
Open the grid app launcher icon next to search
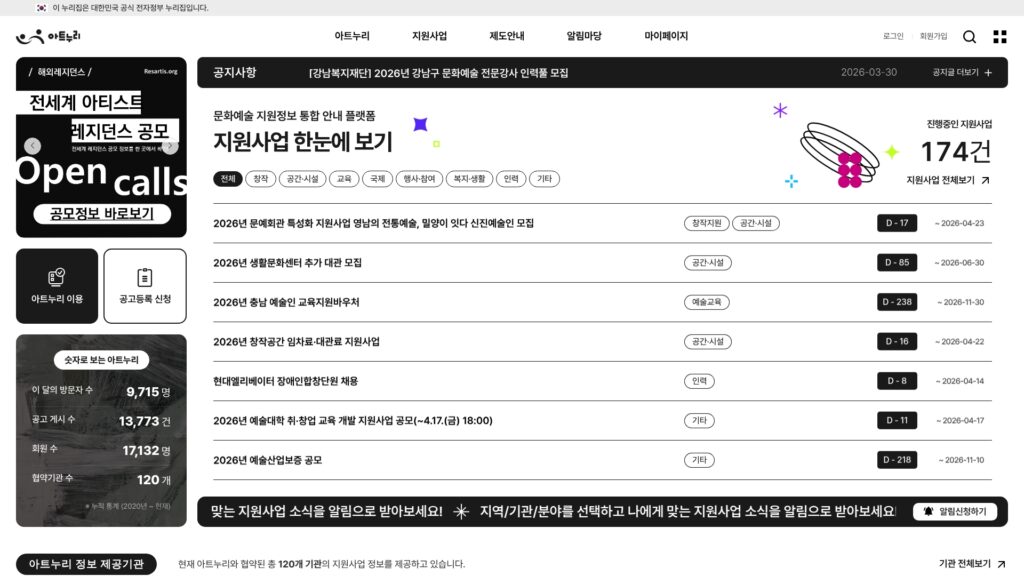[x=999, y=36]
